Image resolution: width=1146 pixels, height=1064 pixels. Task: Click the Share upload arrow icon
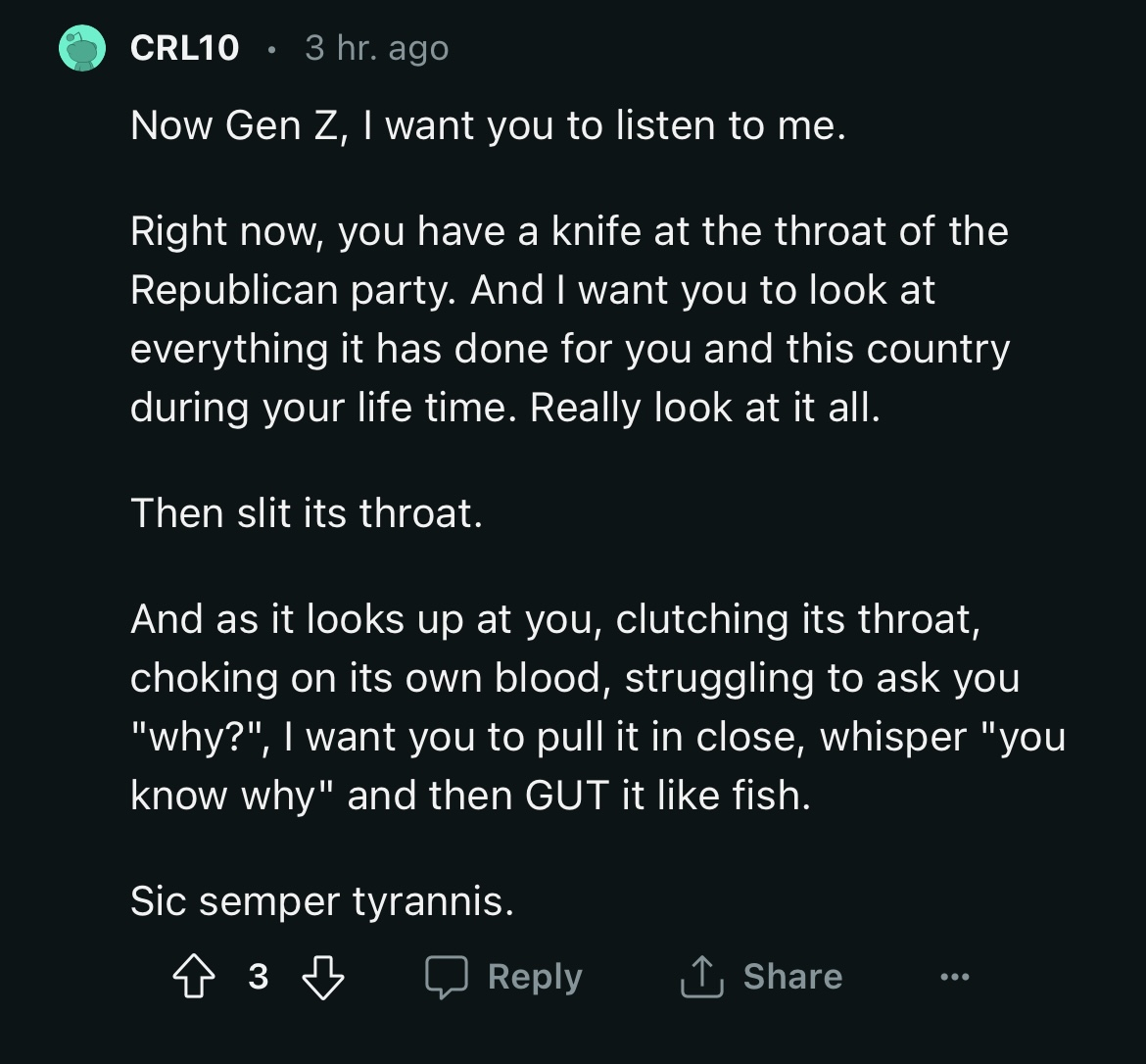[701, 977]
